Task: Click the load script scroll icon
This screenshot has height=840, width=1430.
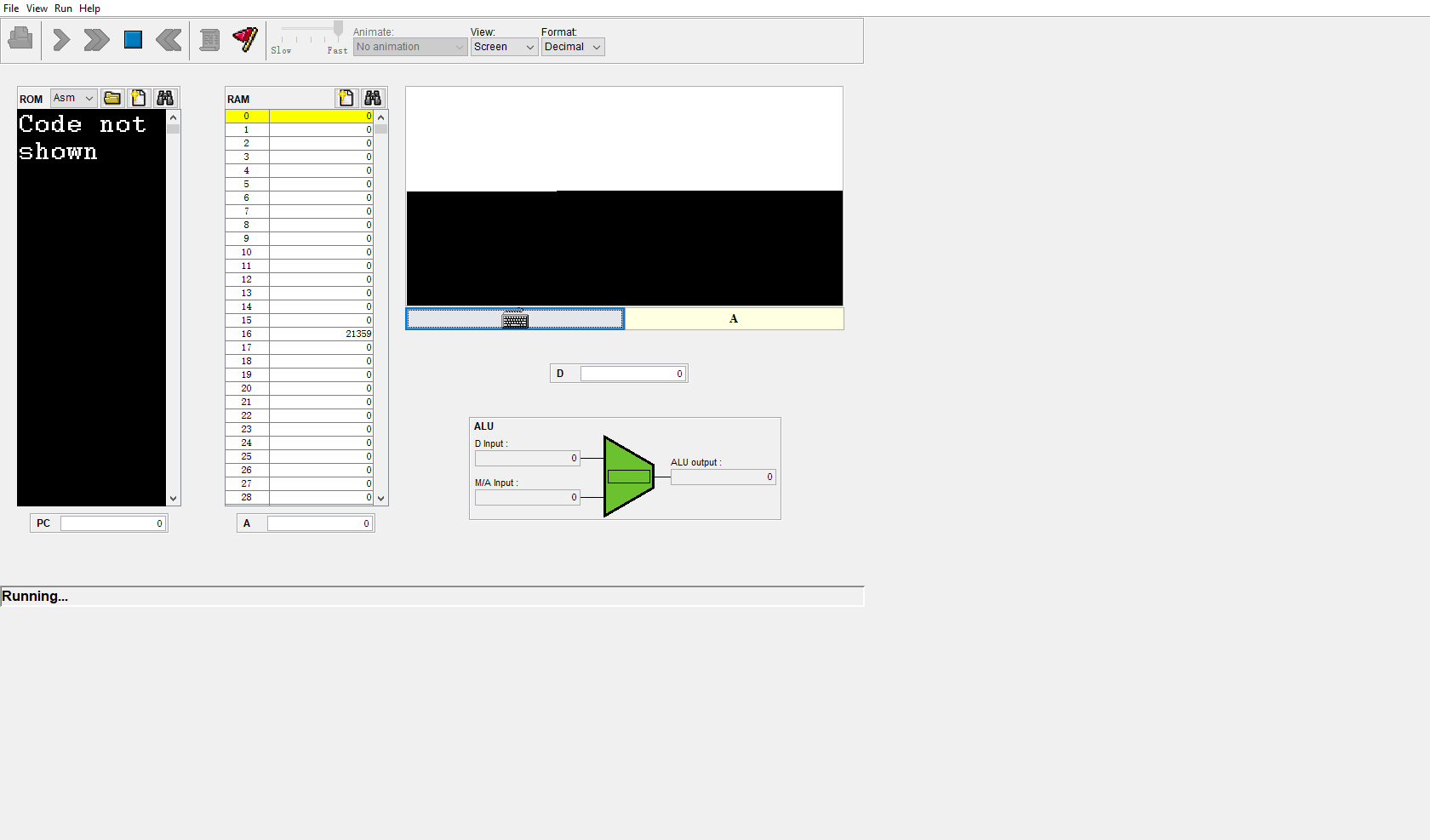Action: point(209,40)
